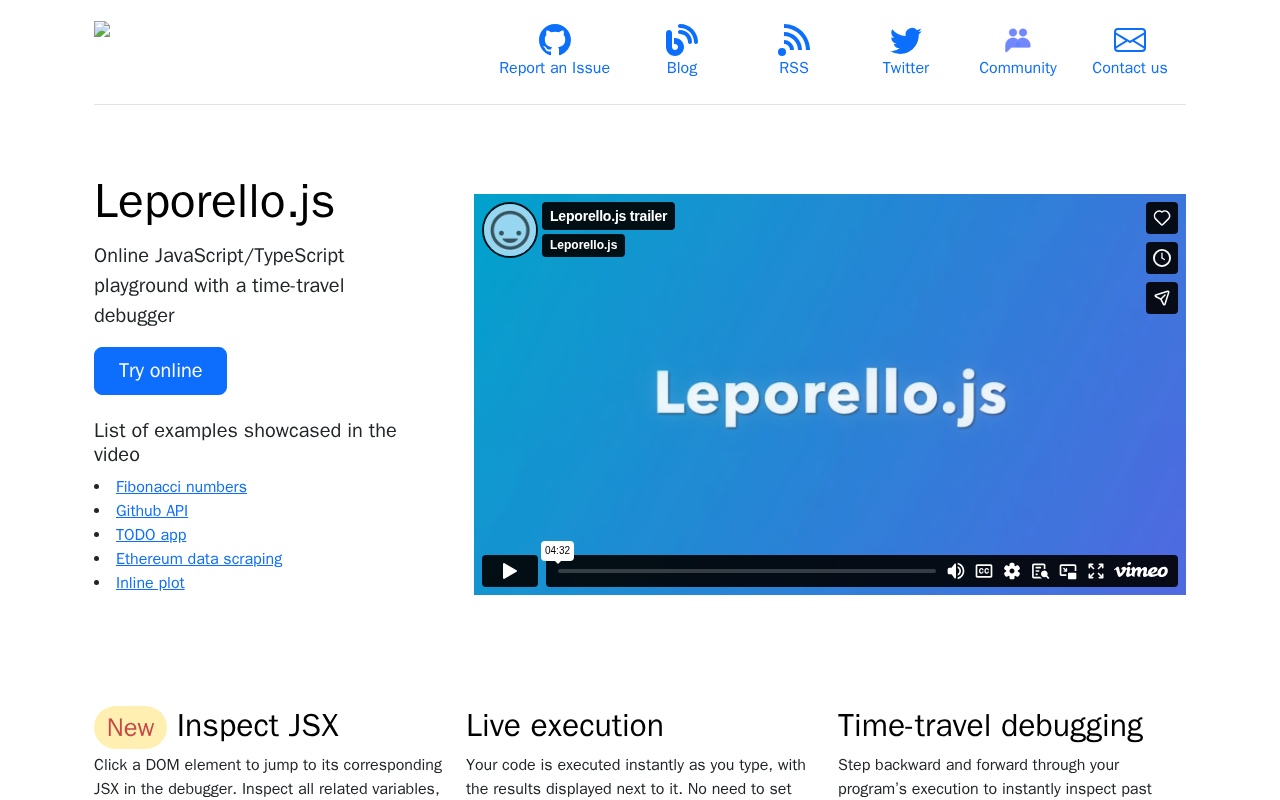
Task: Open the Ethereum data scraping example
Action: pyautogui.click(x=199, y=559)
